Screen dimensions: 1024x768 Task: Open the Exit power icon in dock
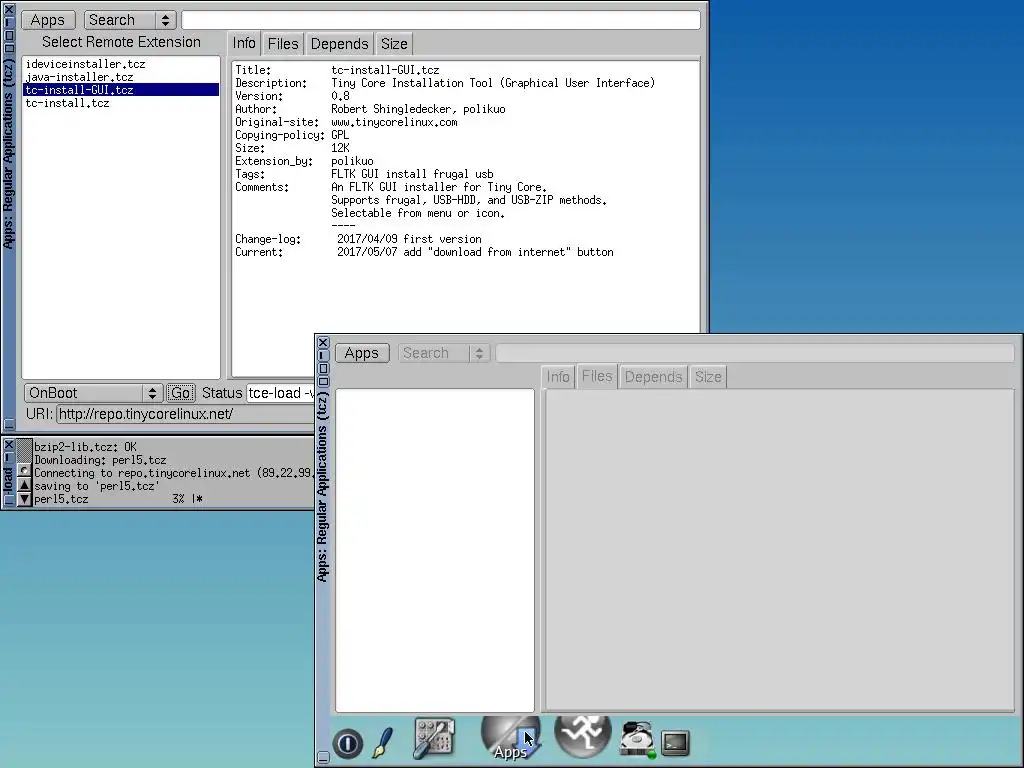[347, 743]
